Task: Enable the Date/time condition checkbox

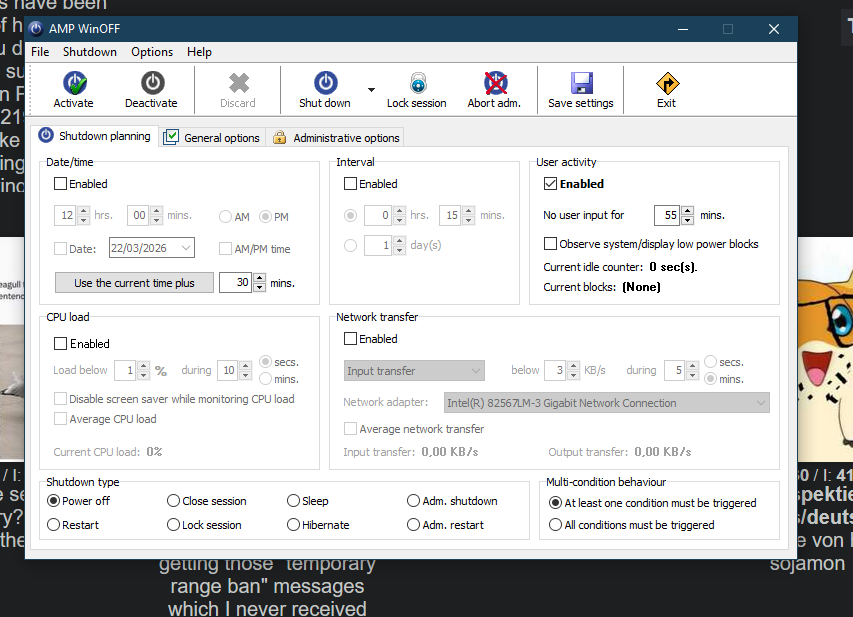Action: pyautogui.click(x=60, y=184)
